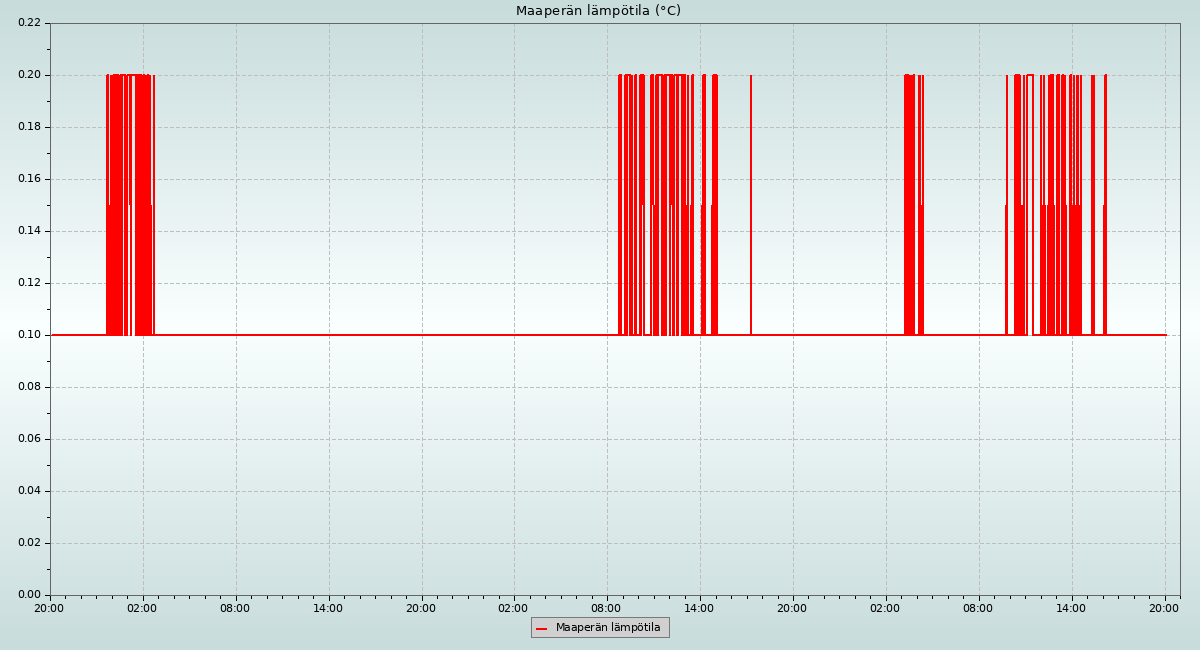
Task: Click the 0.14 value on the y-axis
Action: 29,231
